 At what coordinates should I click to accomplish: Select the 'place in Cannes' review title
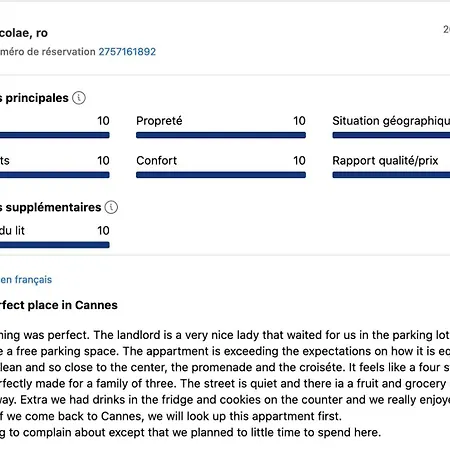pyautogui.click(x=59, y=305)
